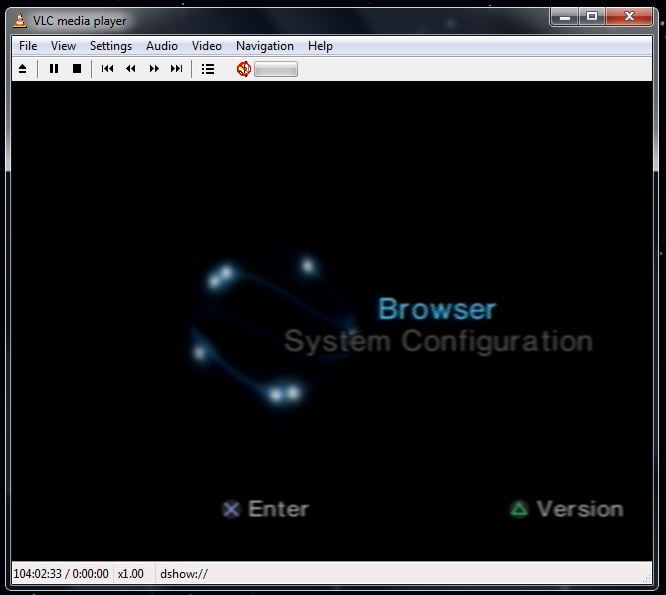
Task: Click the Browser text in the video
Action: pos(437,309)
